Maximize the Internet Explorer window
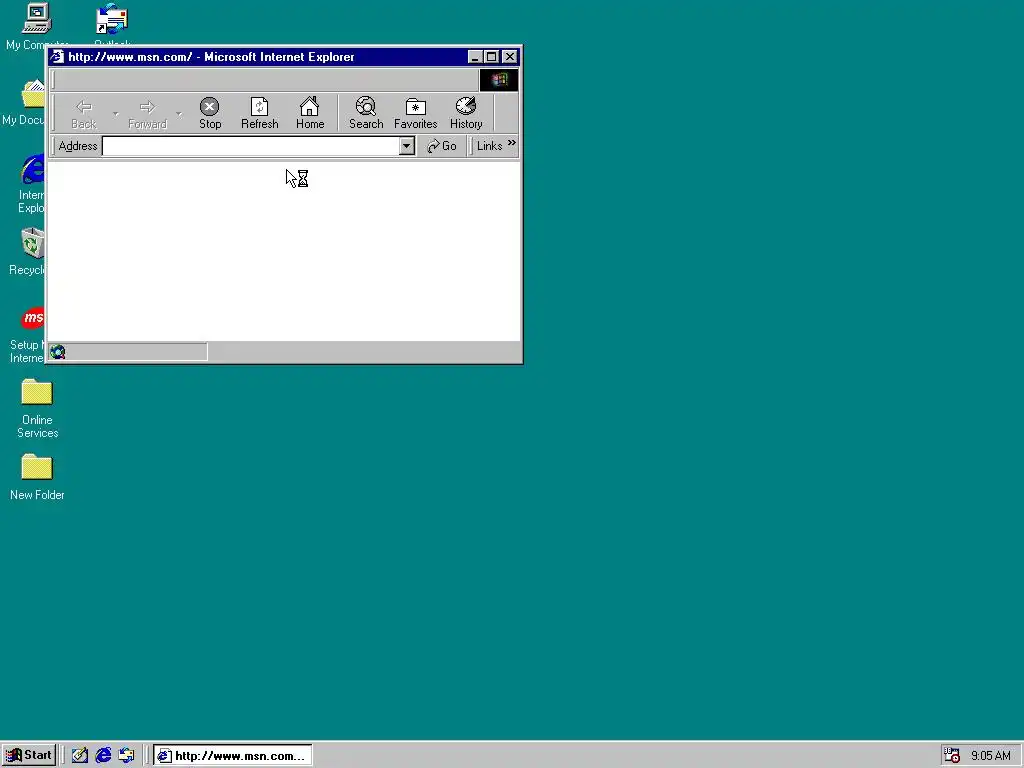This screenshot has height=768, width=1024. 492,57
